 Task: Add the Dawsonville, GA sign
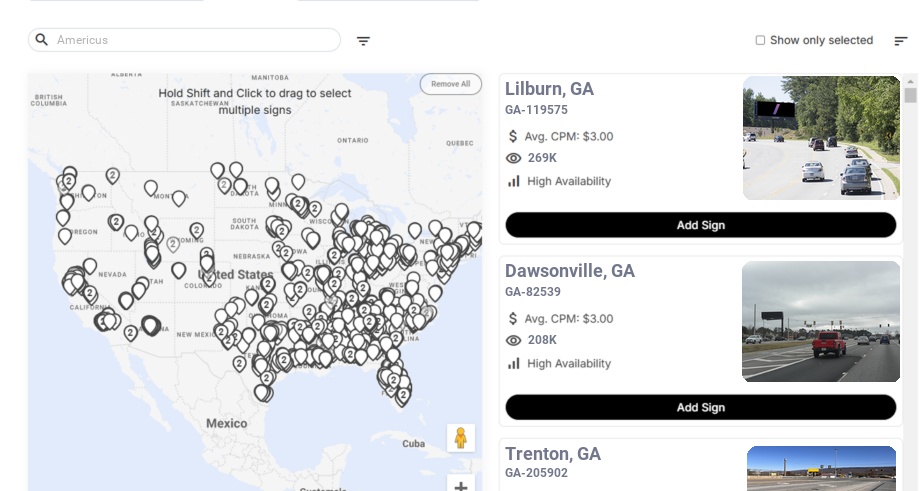(700, 407)
